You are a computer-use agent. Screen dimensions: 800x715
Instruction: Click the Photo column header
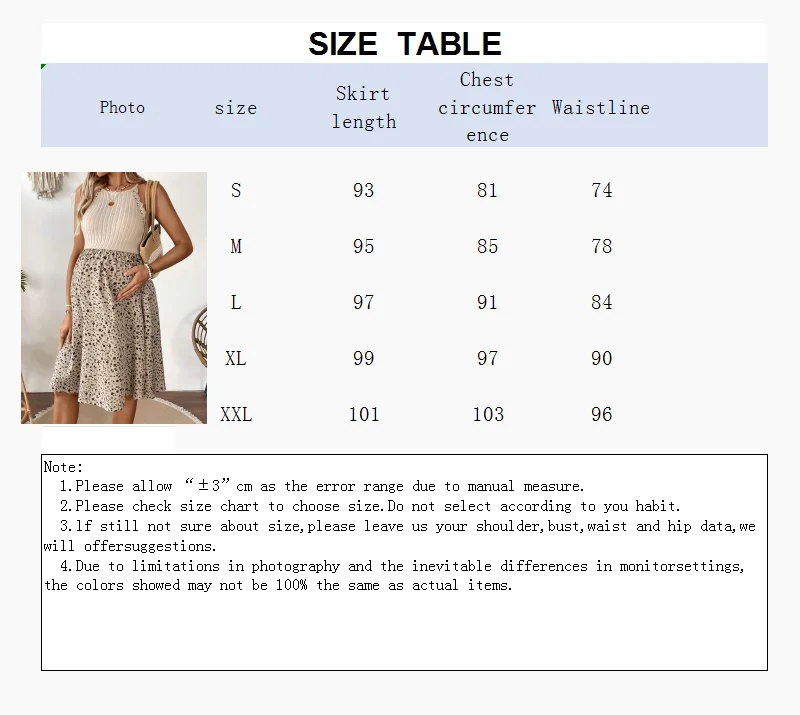pyautogui.click(x=122, y=107)
